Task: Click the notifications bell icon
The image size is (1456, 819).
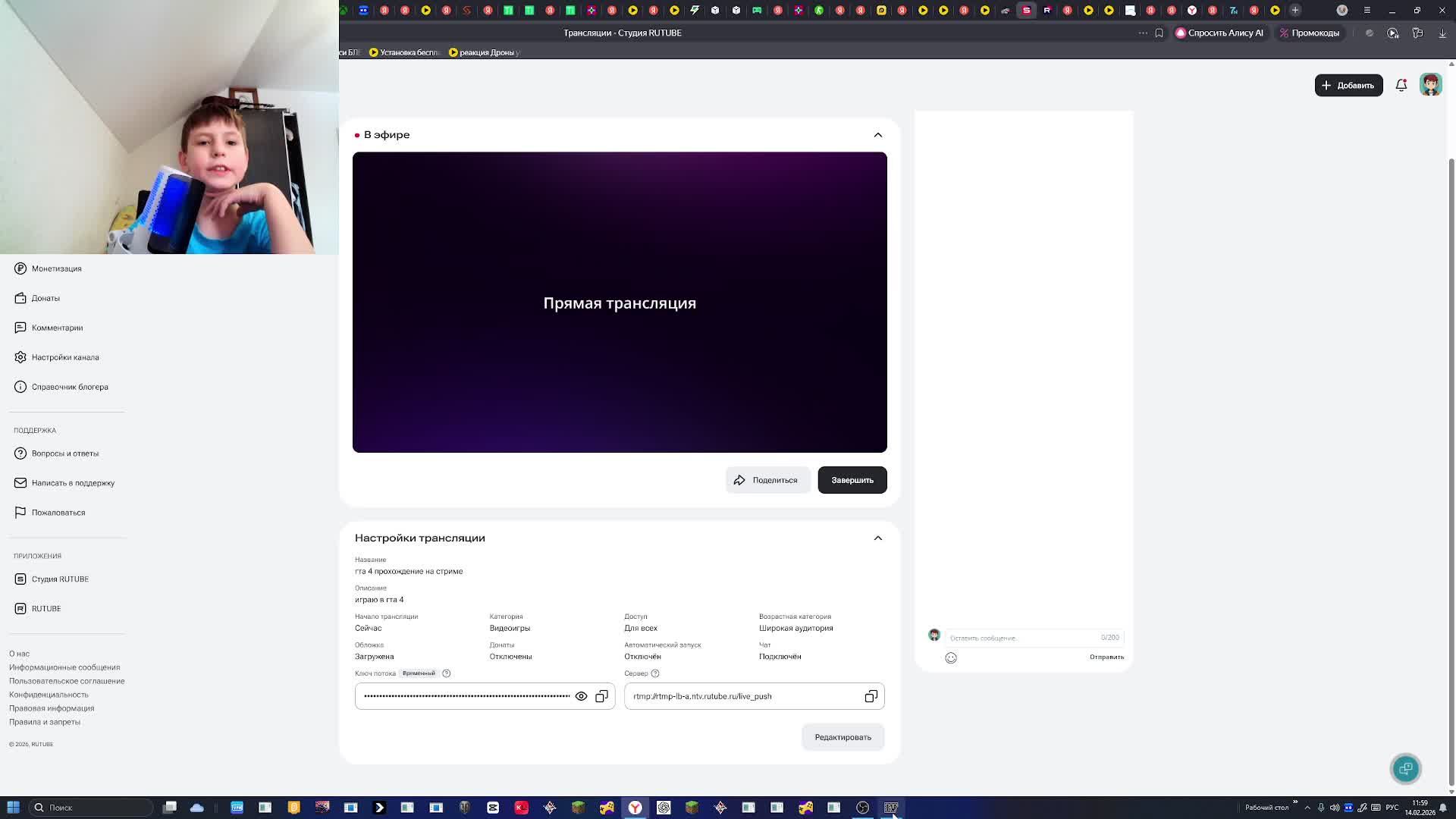Action: [1401, 85]
